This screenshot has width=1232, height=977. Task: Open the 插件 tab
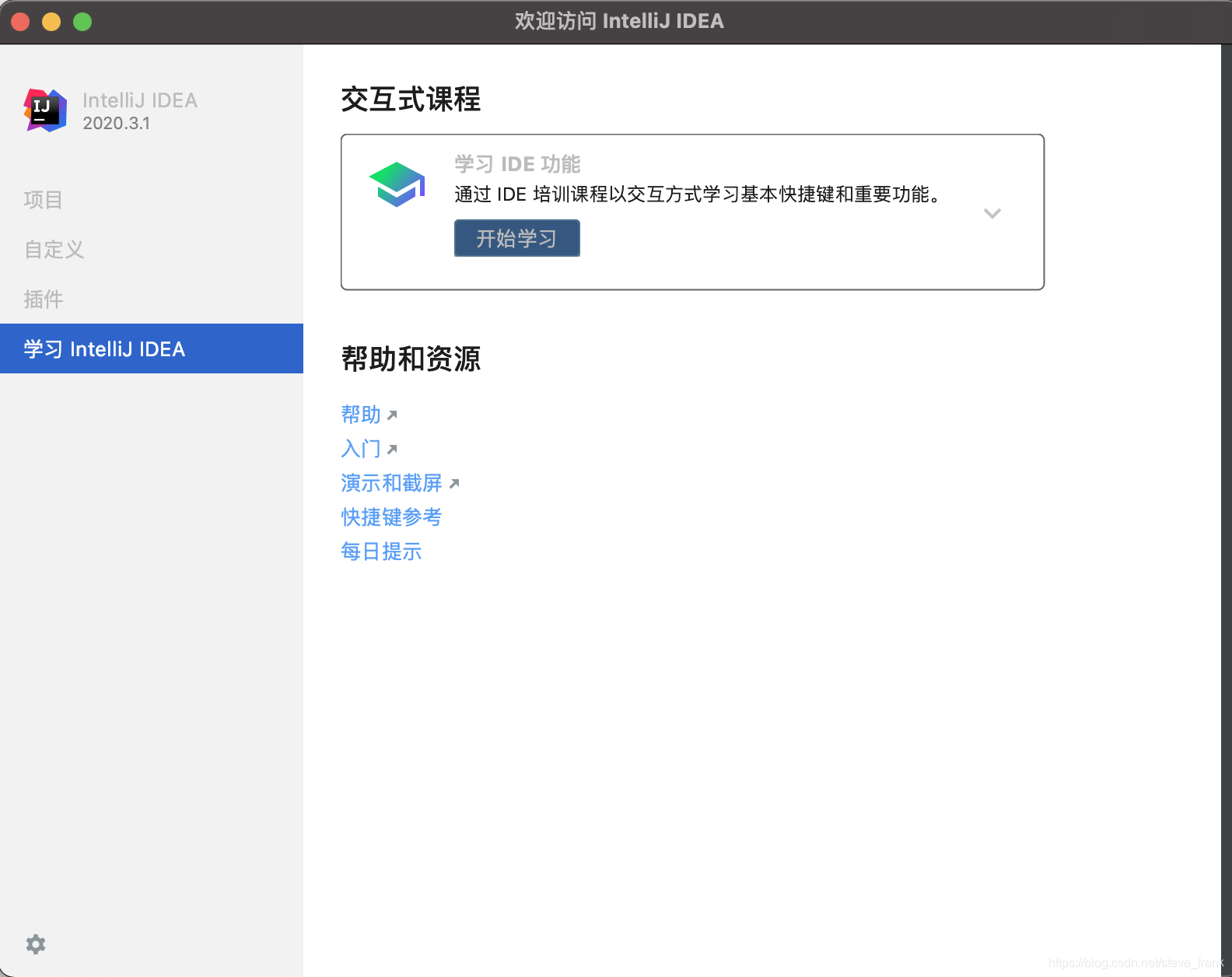pos(152,299)
